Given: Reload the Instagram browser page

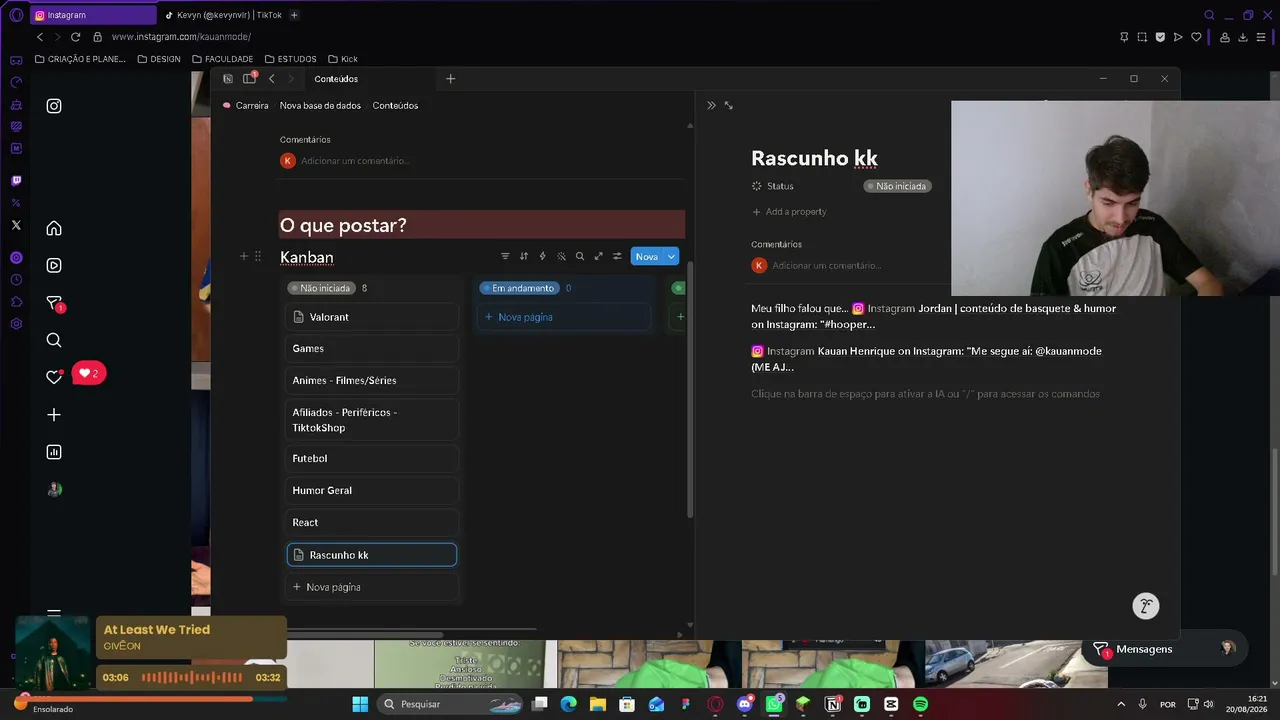Looking at the screenshot, I should pyautogui.click(x=75, y=37).
